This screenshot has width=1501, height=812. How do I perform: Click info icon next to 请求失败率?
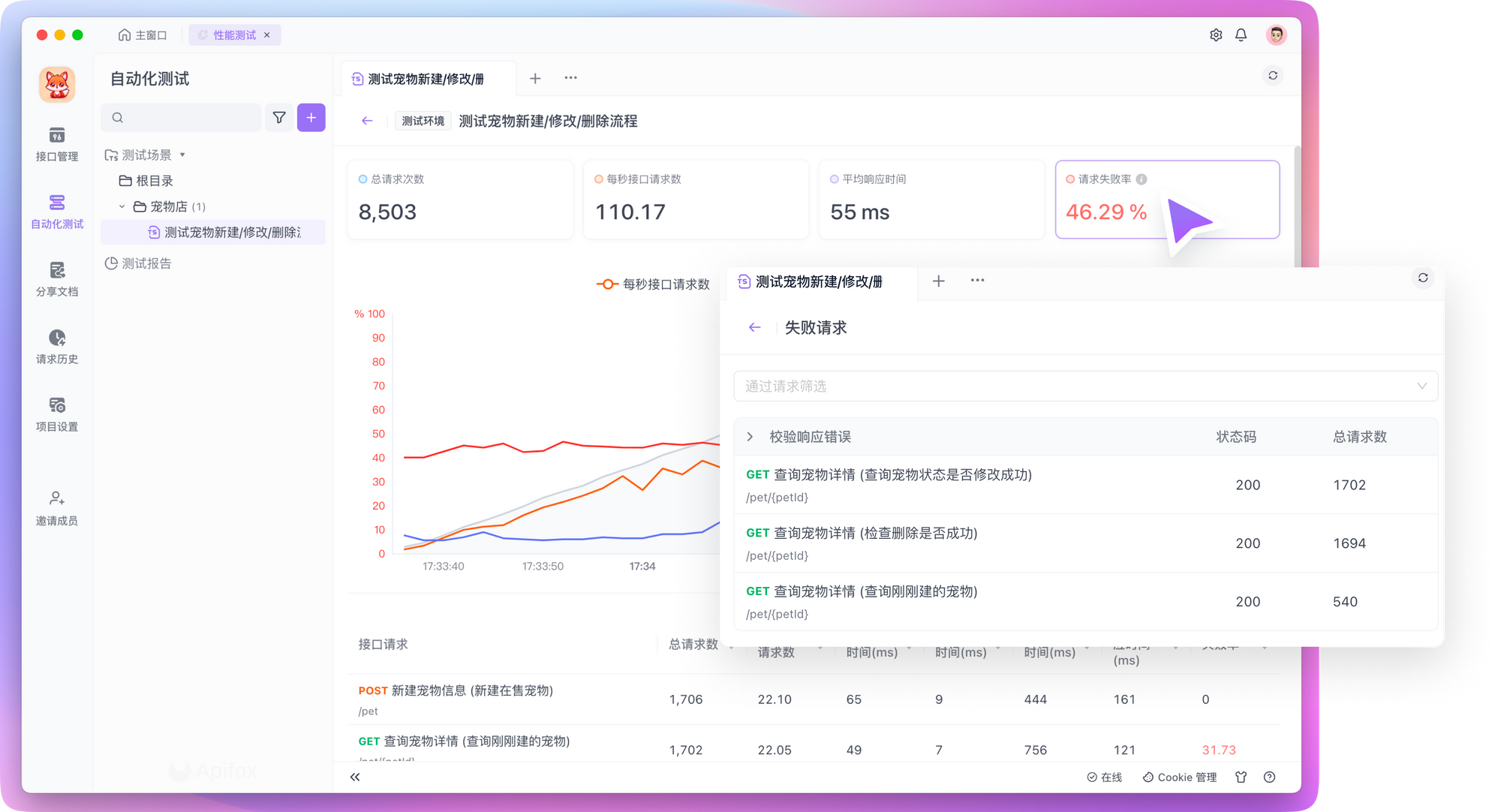click(x=1142, y=179)
